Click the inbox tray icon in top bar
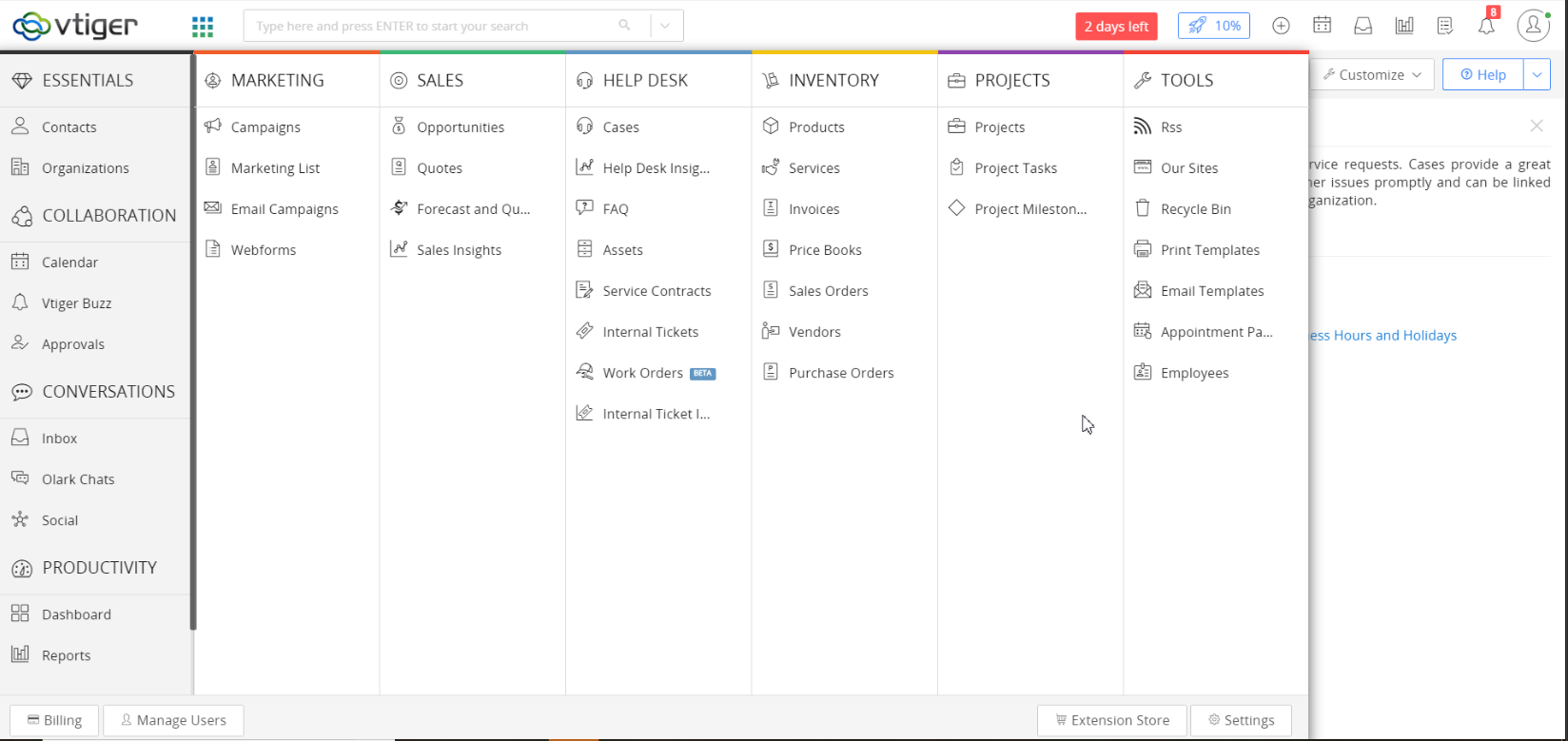1568x741 pixels. [x=1362, y=26]
